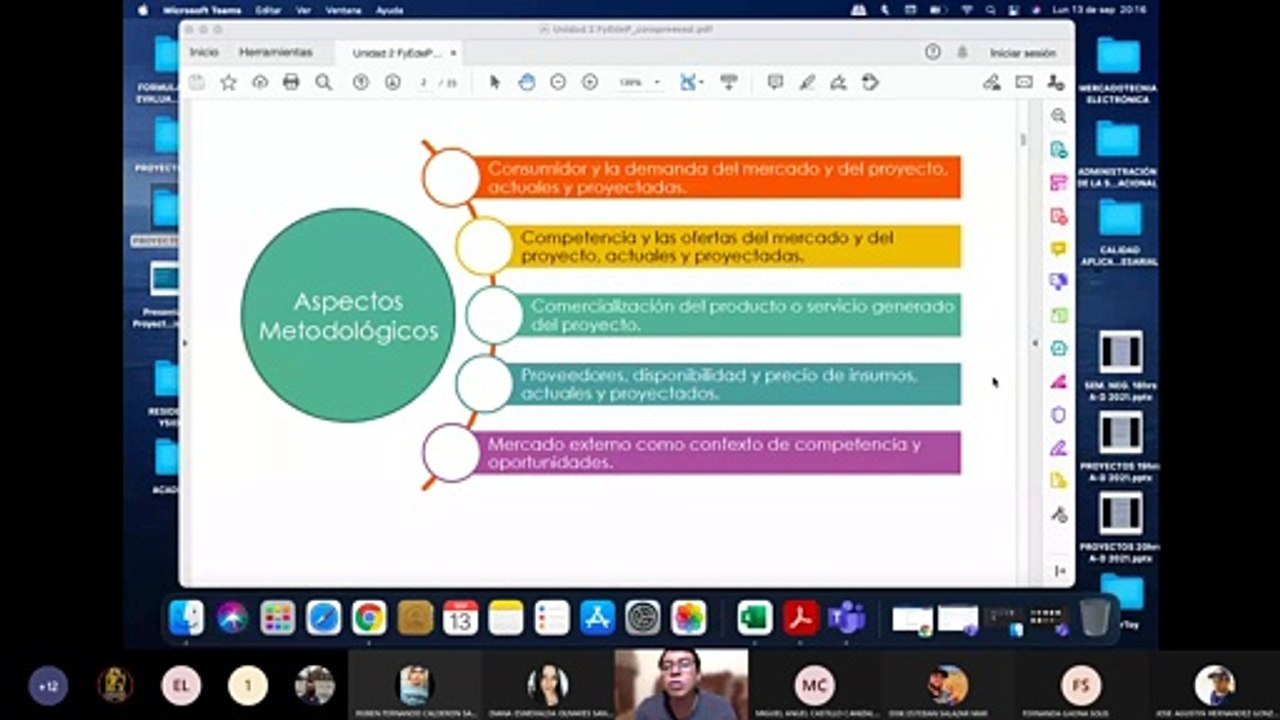Choose the selection arrow tool
The image size is (1280, 720).
pos(494,83)
